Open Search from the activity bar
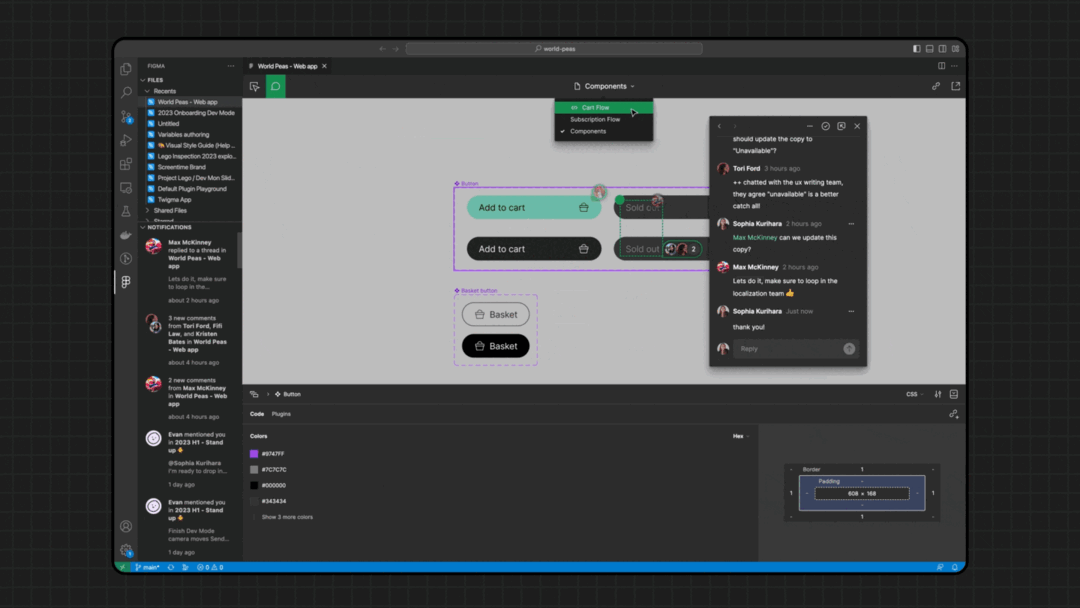This screenshot has height=608, width=1080. 126,92
